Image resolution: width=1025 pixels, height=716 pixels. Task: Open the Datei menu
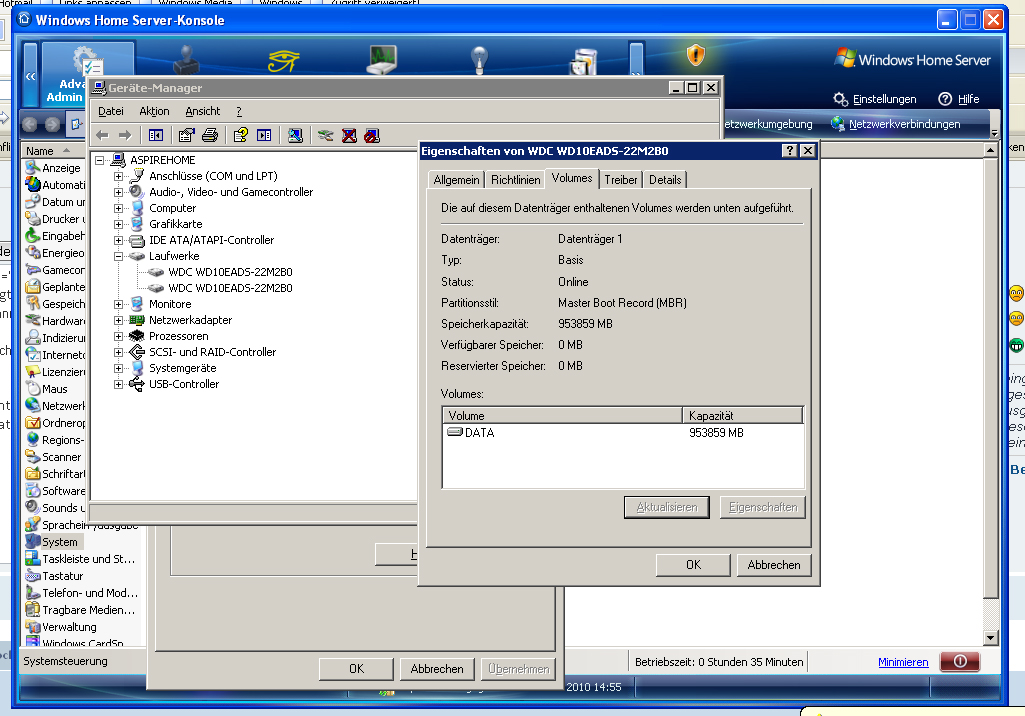coord(110,111)
